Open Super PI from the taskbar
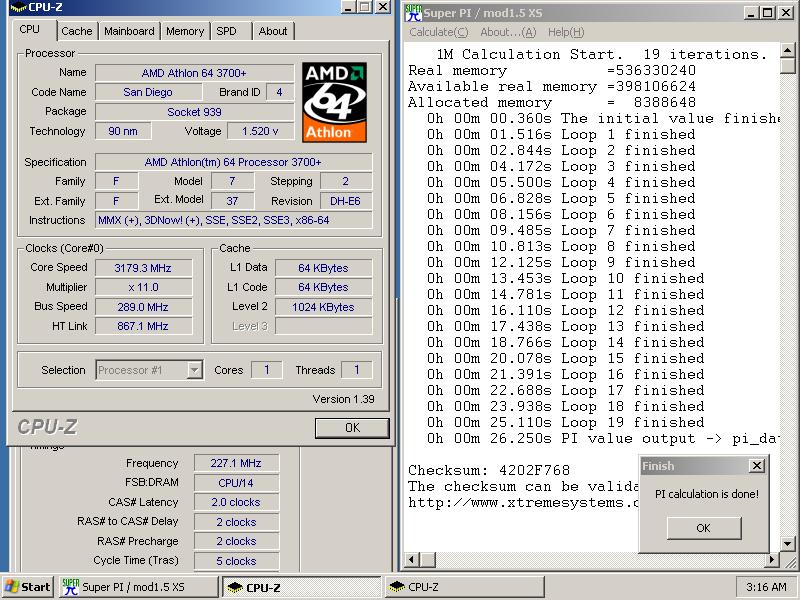The height and width of the screenshot is (600, 800). (138, 587)
